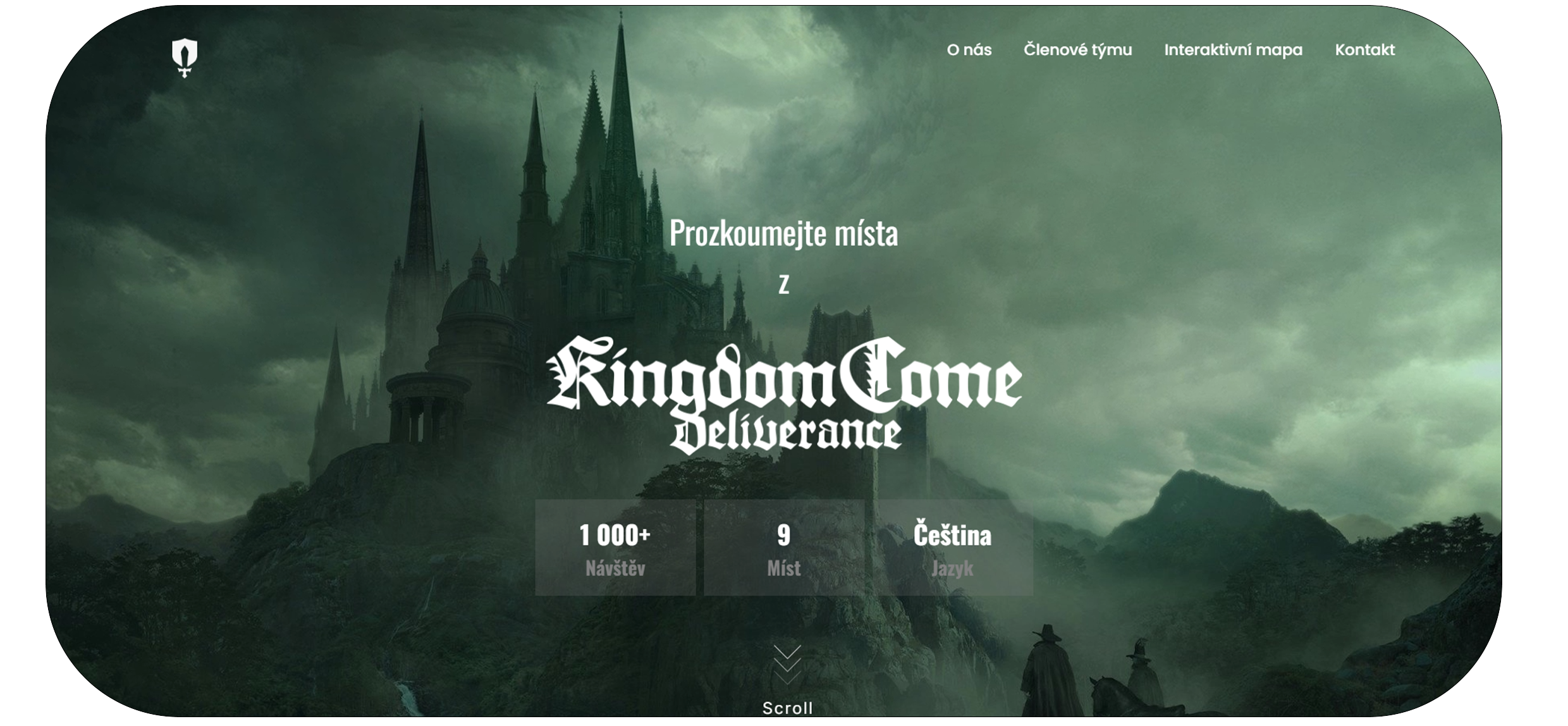Go to Členové týmu page

point(1077,50)
